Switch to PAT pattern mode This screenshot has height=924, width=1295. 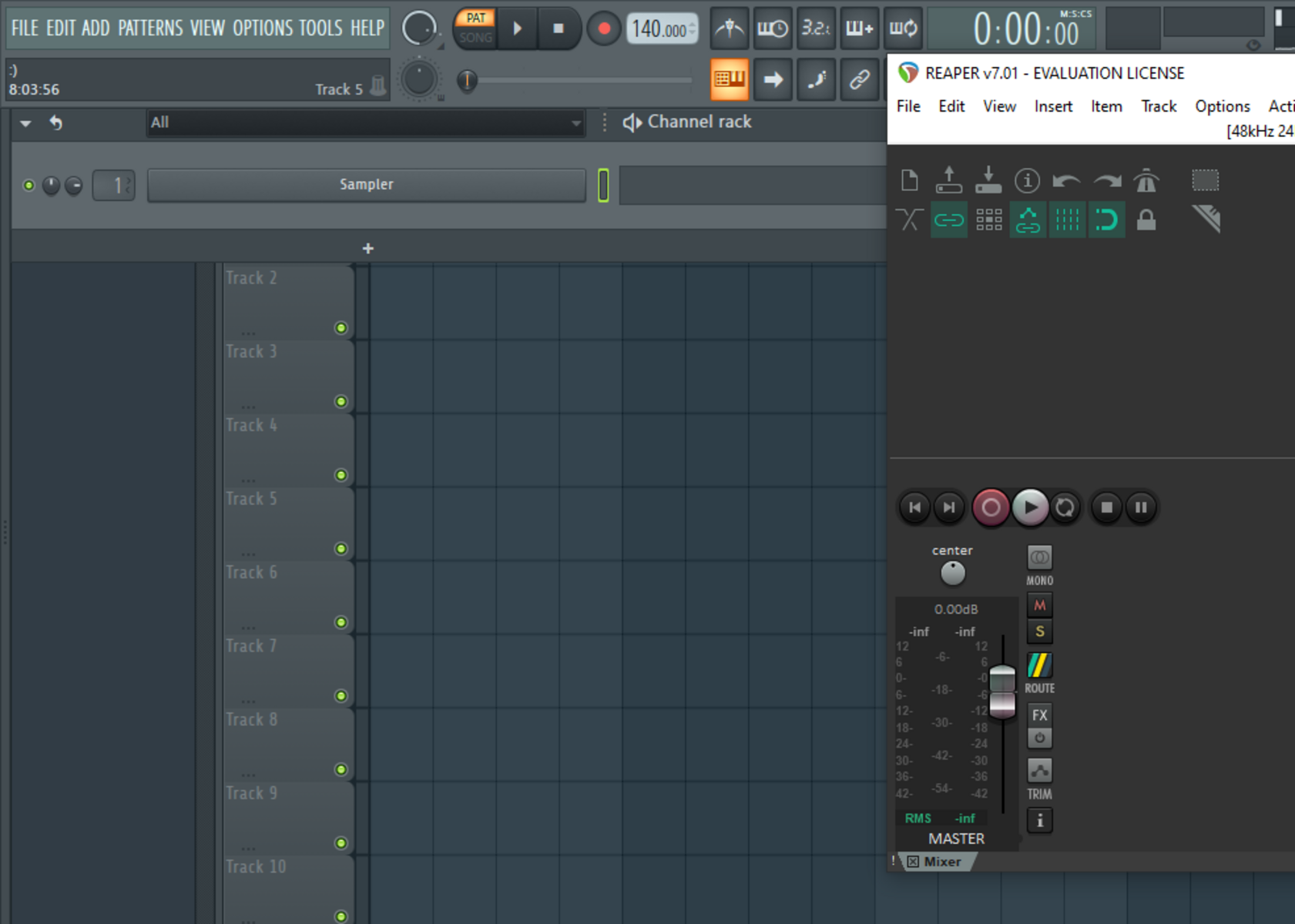coord(476,18)
